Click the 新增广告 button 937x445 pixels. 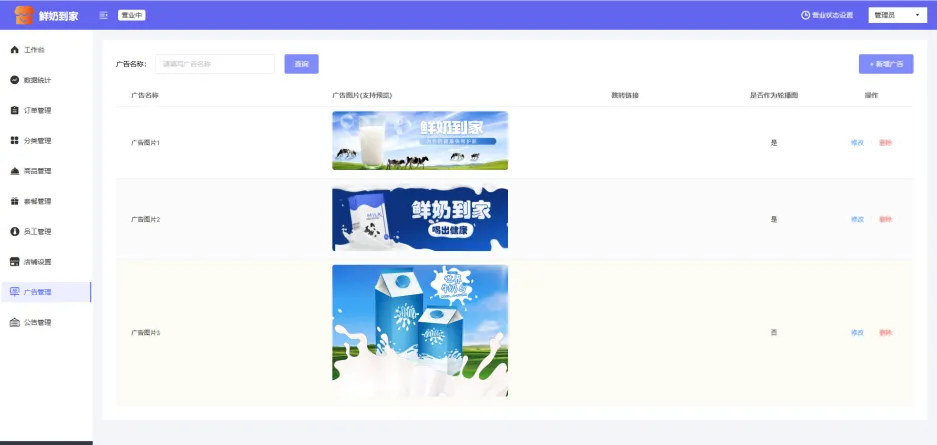pyautogui.click(x=885, y=64)
